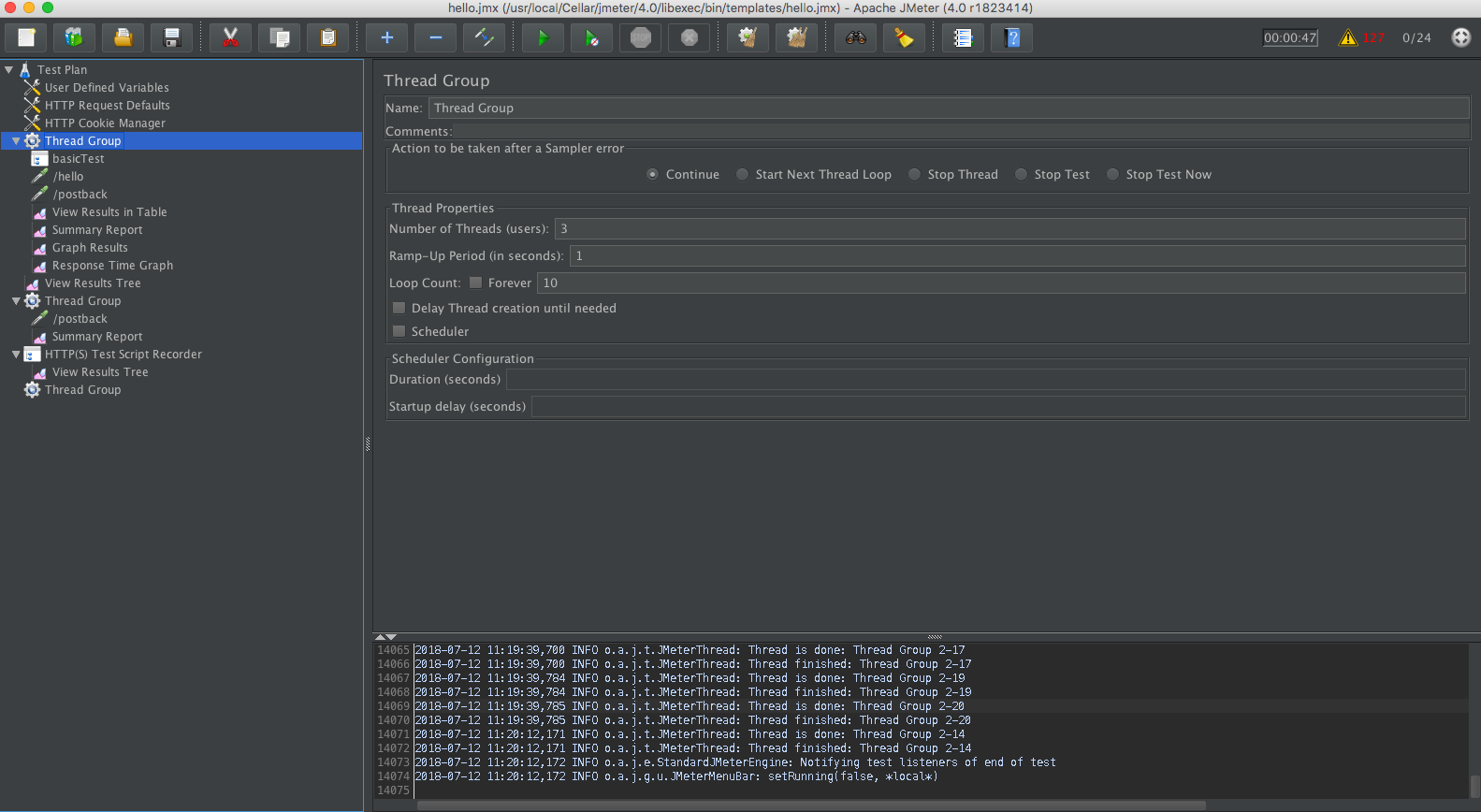This screenshot has height=812, width=1481.
Task: Click the yellow warning log toggle icon
Action: (x=1348, y=37)
